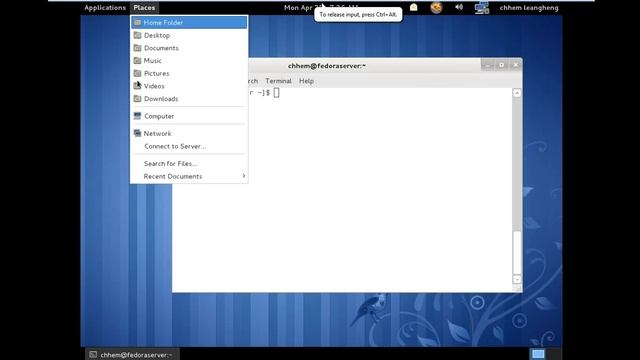Viewport: 640px width, 360px height.
Task: Minimize the terminal window
Action: pos(487,65)
